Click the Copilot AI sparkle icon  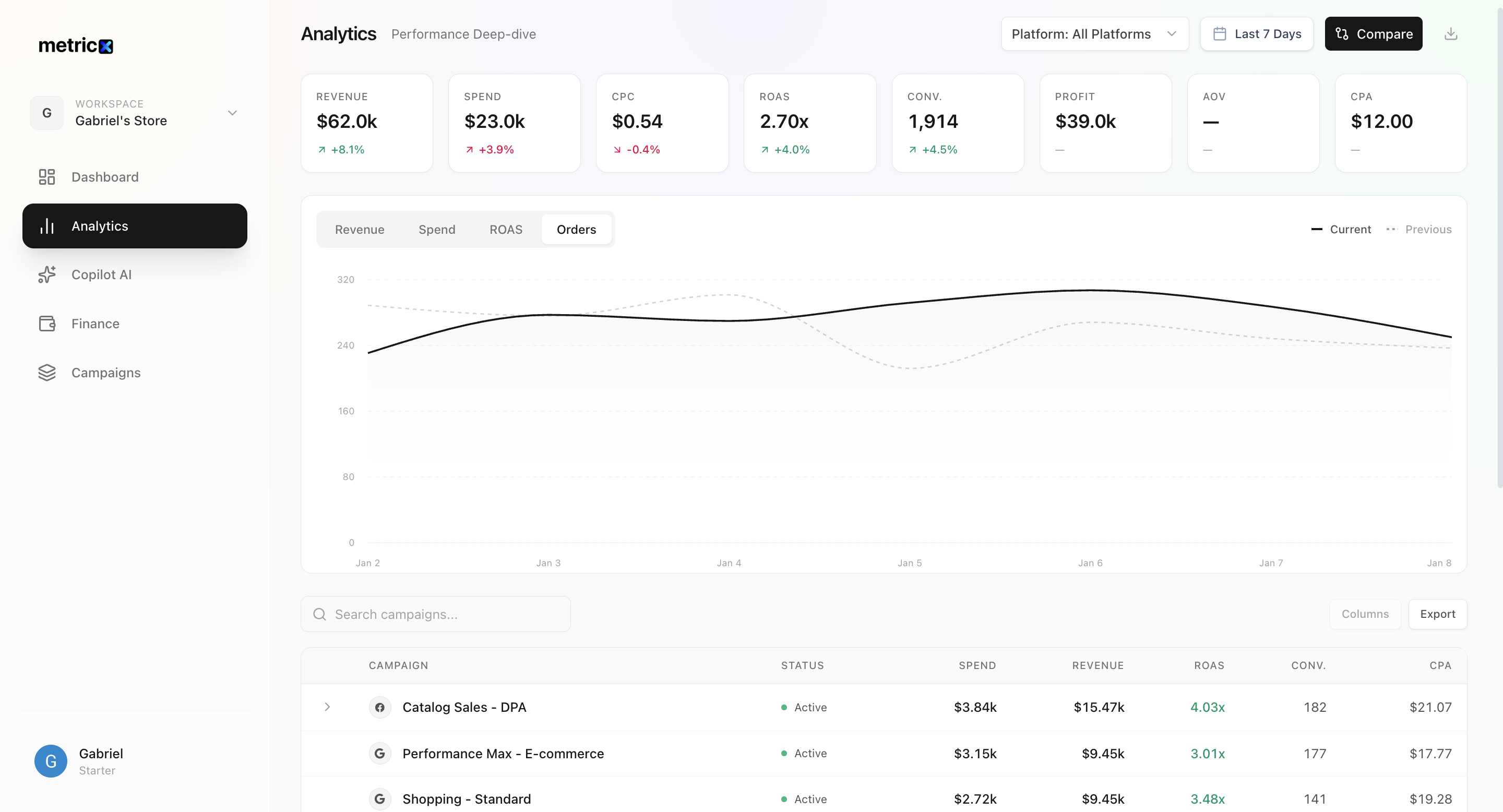click(x=46, y=274)
